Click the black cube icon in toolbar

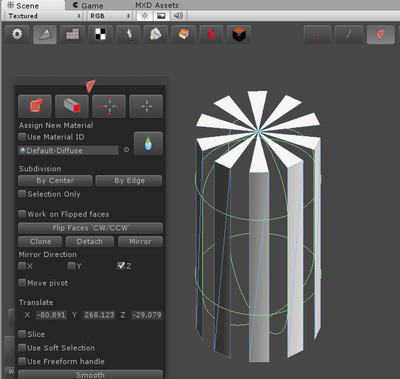[x=239, y=34]
